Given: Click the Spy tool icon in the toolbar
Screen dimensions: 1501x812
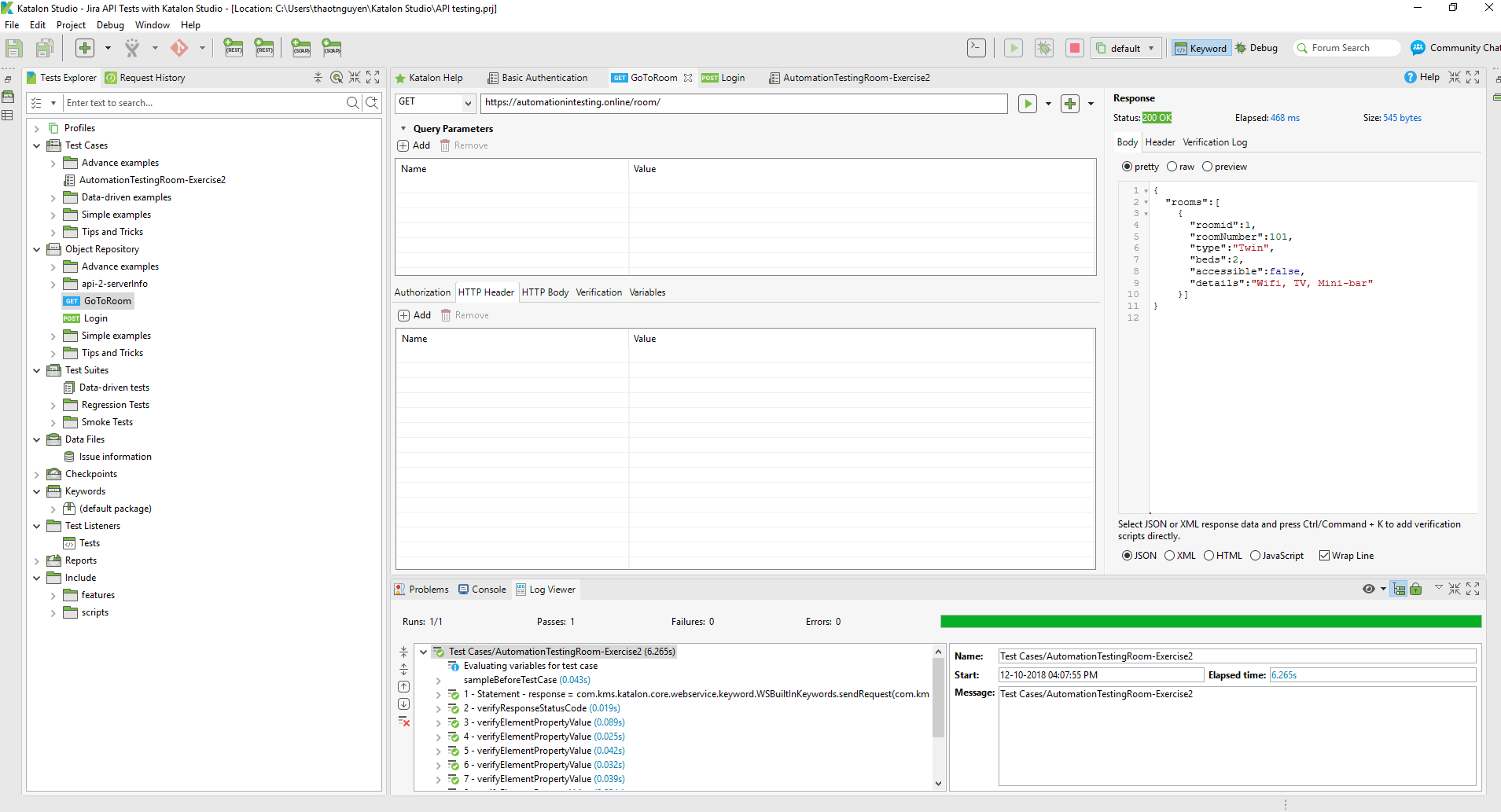Looking at the screenshot, I should [132, 49].
